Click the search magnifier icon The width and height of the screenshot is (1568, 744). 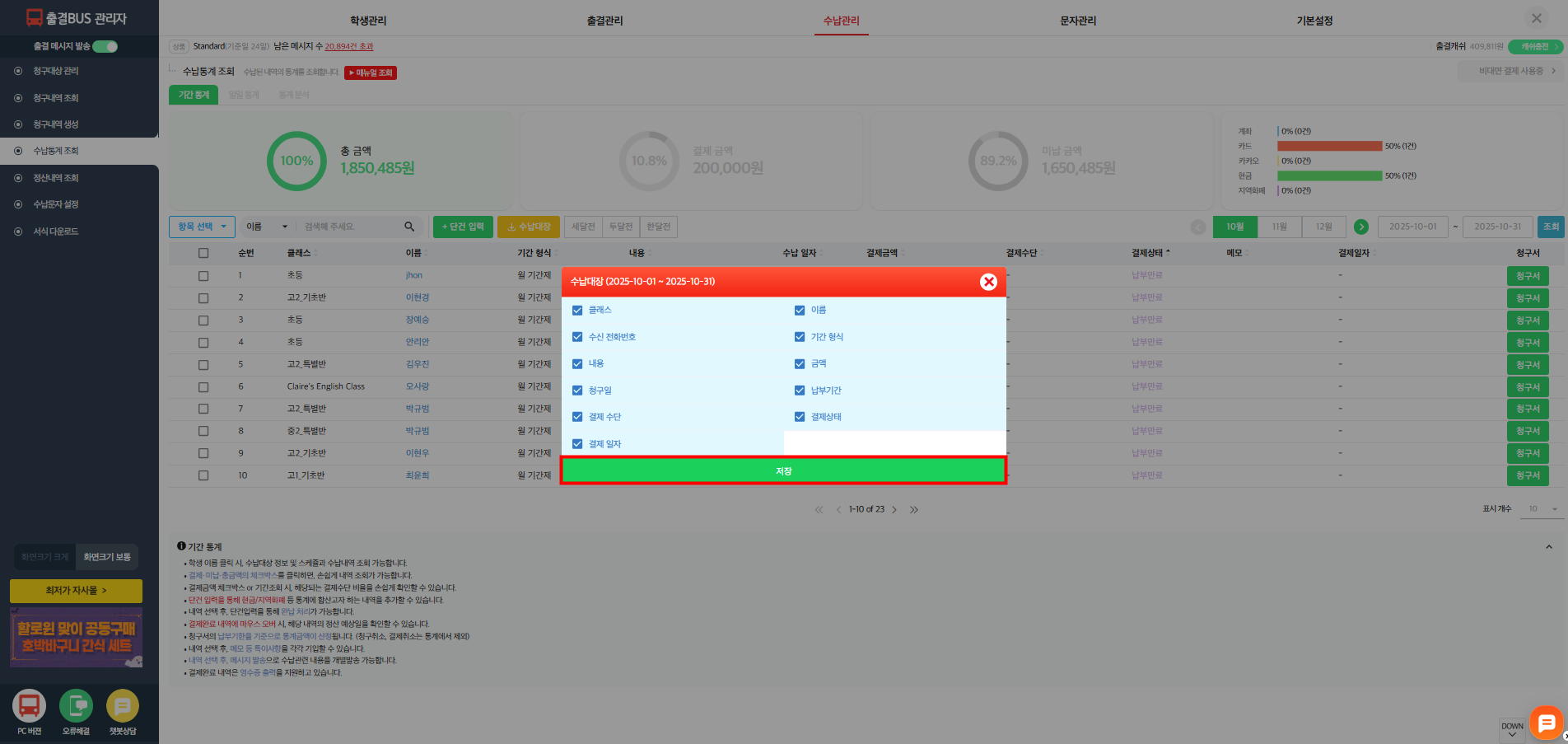coord(409,227)
